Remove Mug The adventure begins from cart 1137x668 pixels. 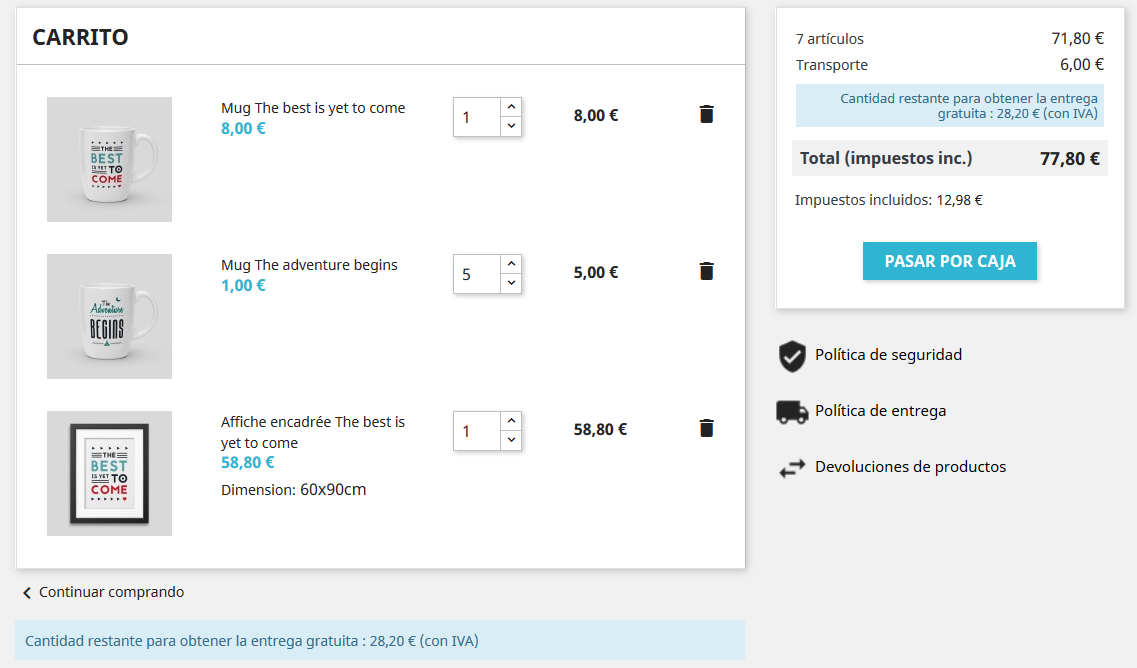click(x=707, y=271)
